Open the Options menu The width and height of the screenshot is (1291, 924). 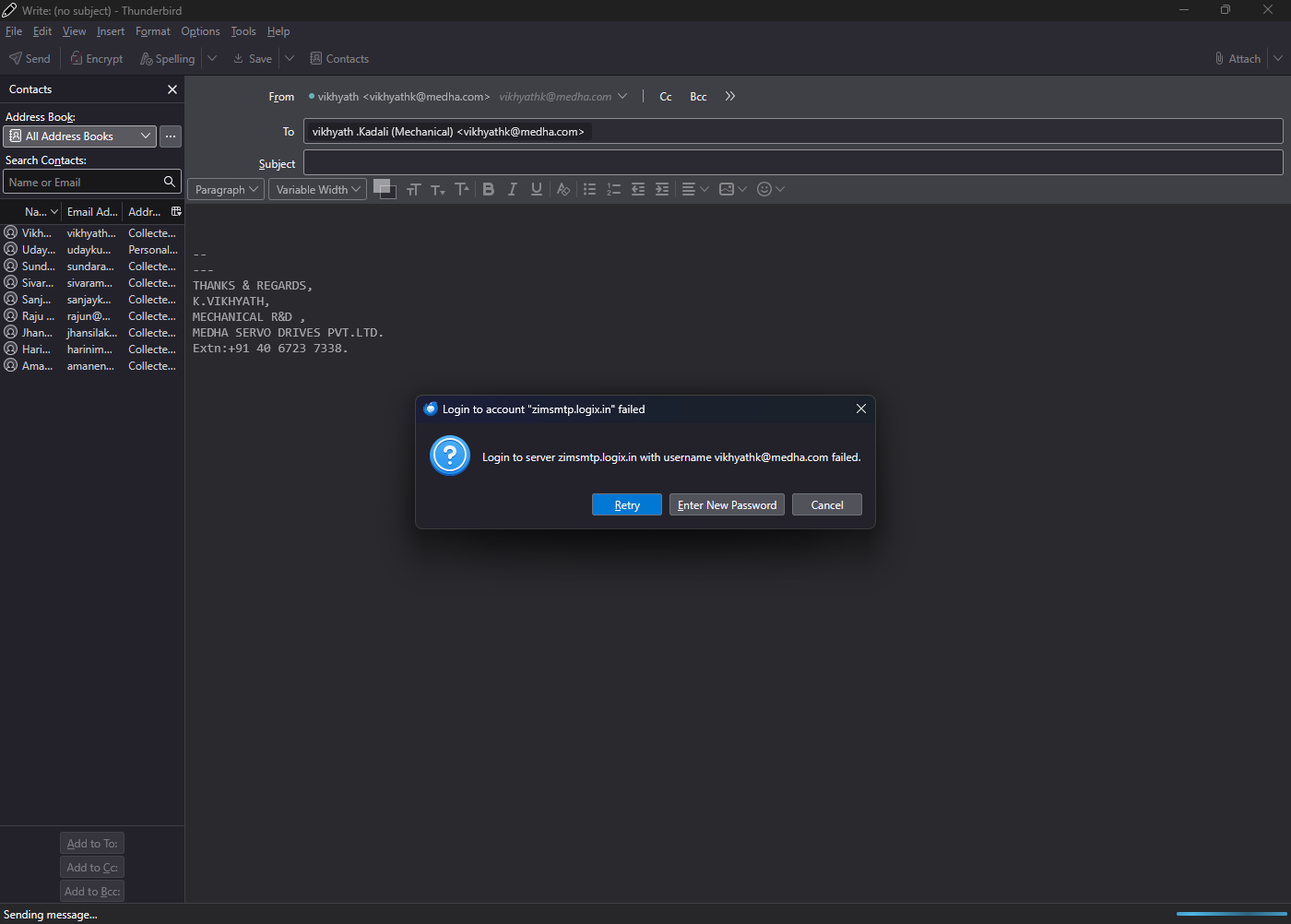(200, 31)
